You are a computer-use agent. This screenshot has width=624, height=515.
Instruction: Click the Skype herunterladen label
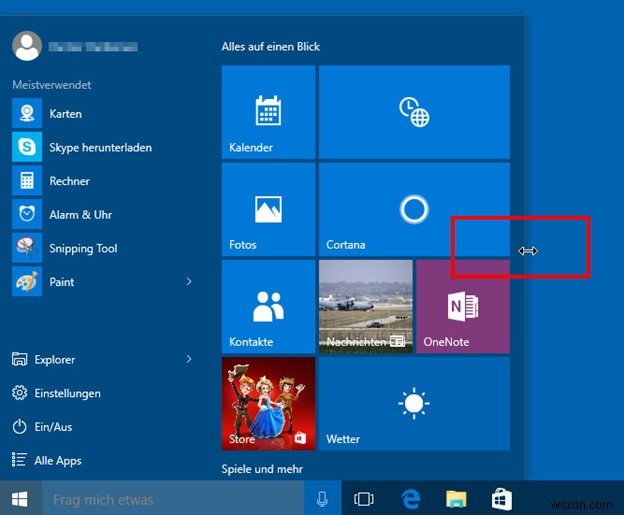[x=101, y=148]
